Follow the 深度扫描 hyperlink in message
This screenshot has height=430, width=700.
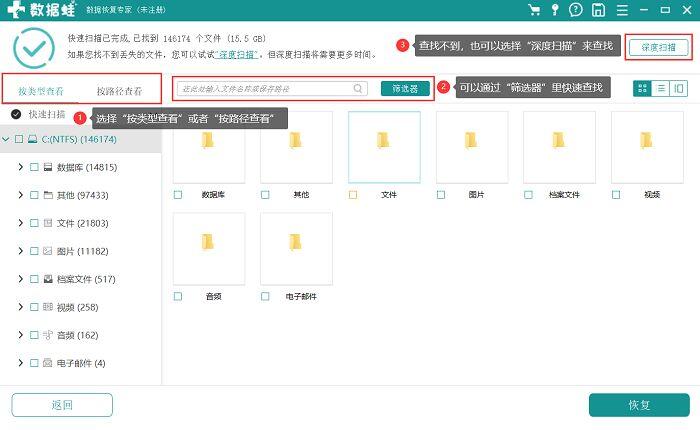(x=237, y=54)
